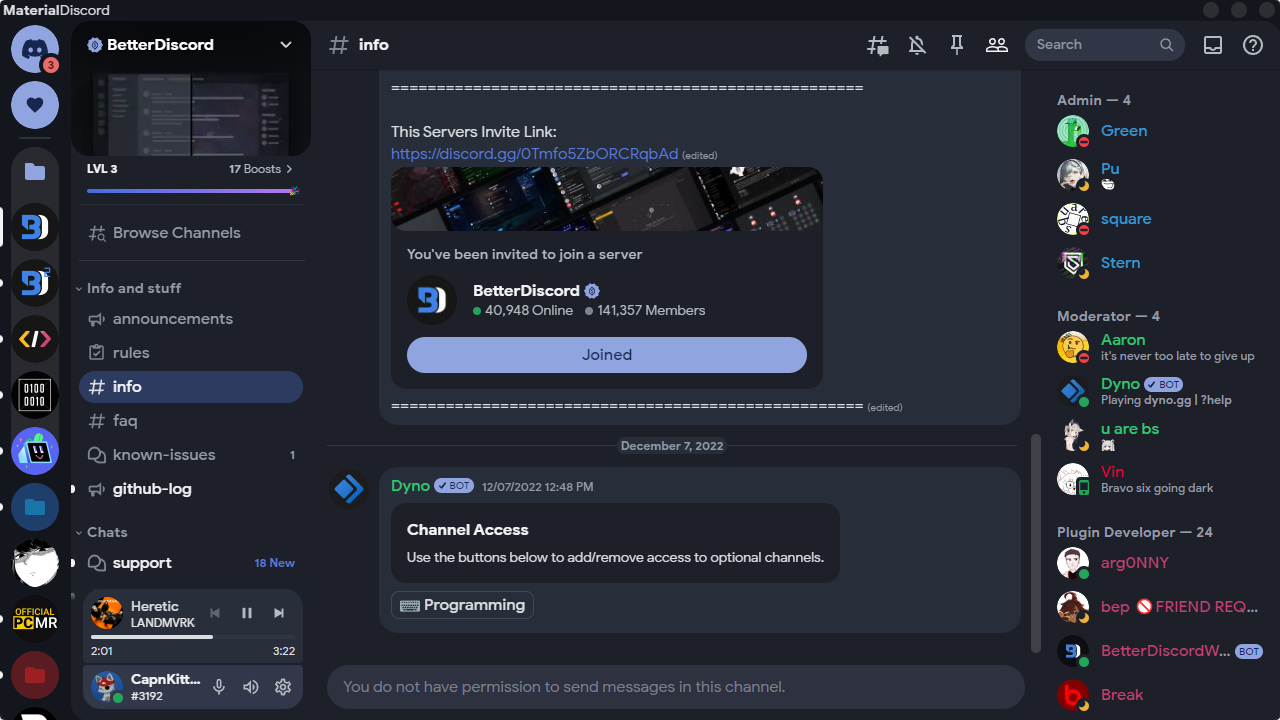This screenshot has height=720, width=1280.
Task: Open the discord.gg invite link
Action: 534,154
